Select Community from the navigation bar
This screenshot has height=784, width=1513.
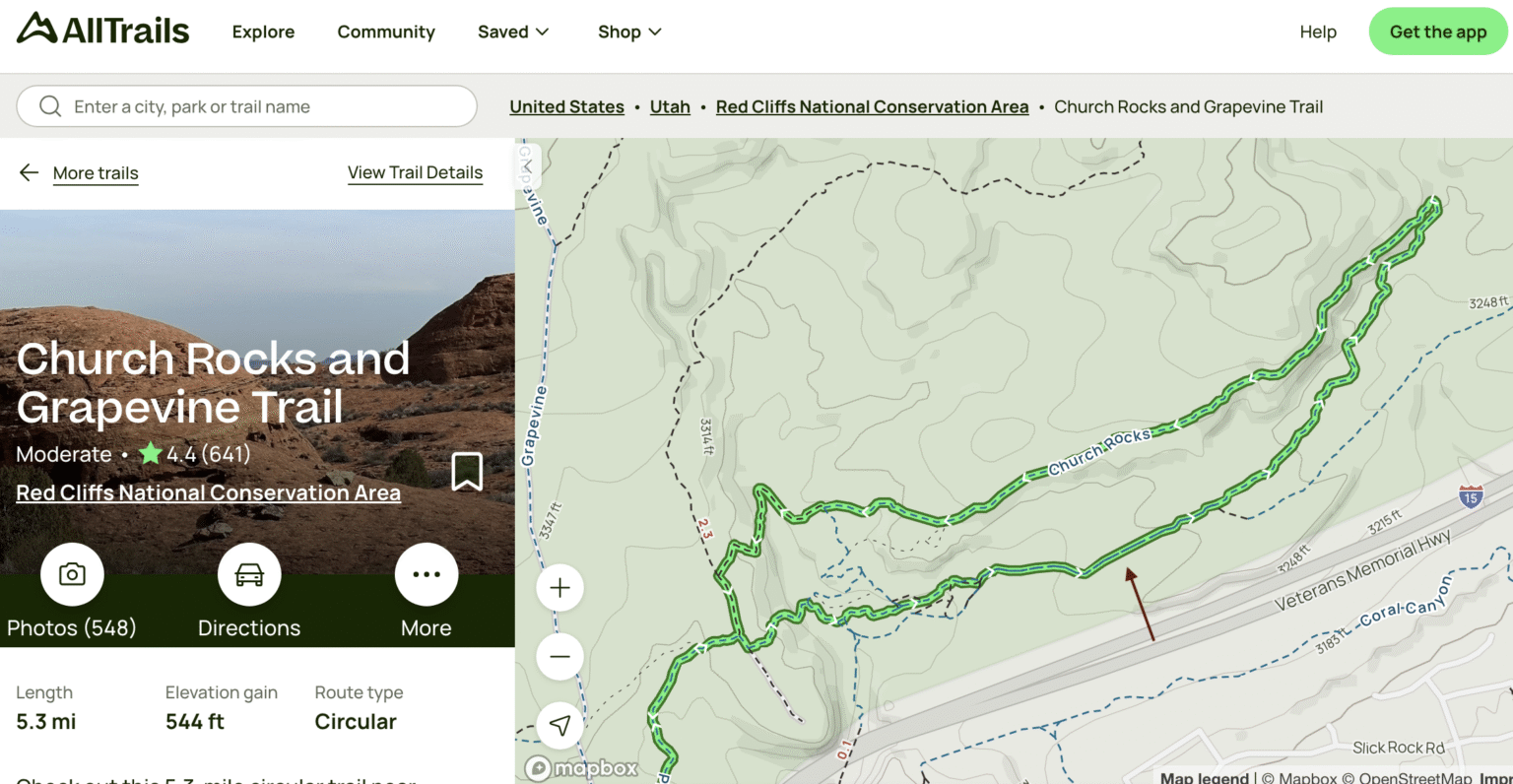tap(386, 32)
